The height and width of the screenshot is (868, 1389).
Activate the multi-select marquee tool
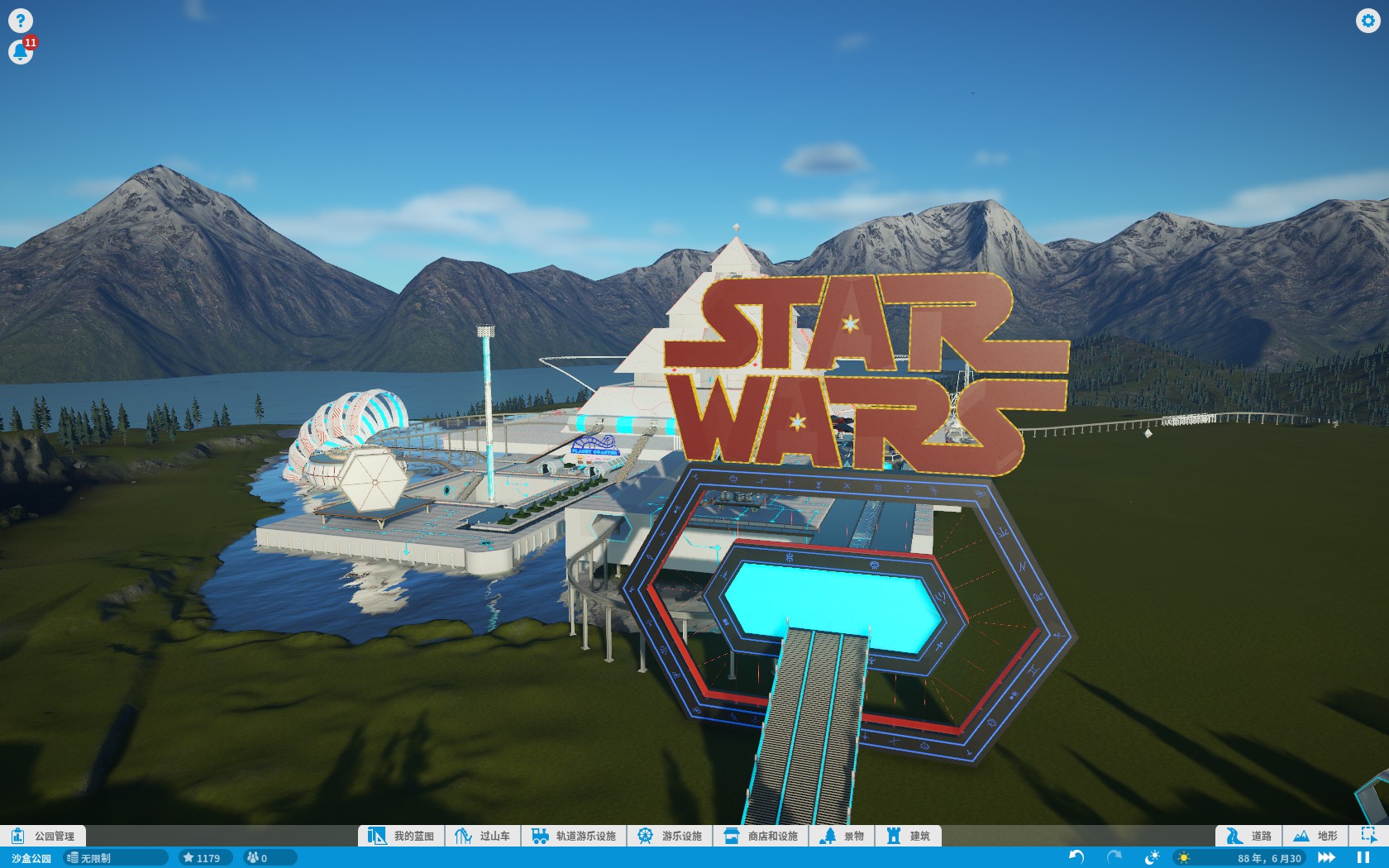tap(1368, 836)
